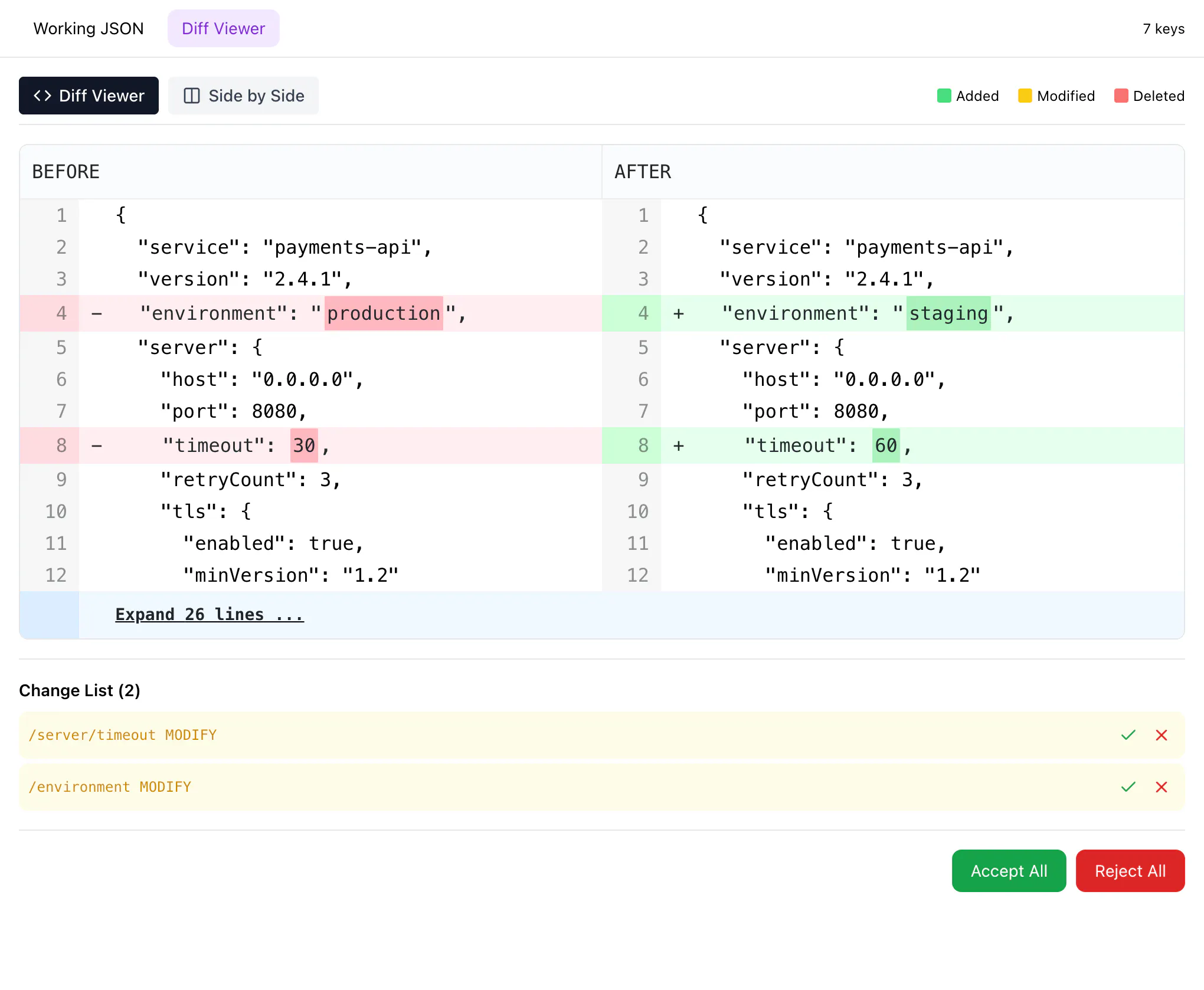Click the green Added legend swatch

pyautogui.click(x=944, y=96)
